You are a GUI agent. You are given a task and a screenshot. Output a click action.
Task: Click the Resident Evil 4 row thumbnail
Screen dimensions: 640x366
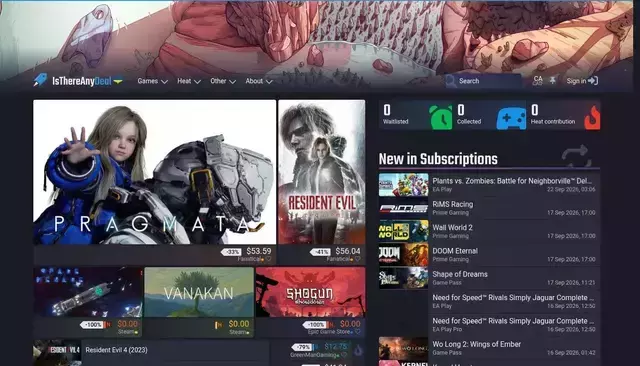tap(57, 352)
